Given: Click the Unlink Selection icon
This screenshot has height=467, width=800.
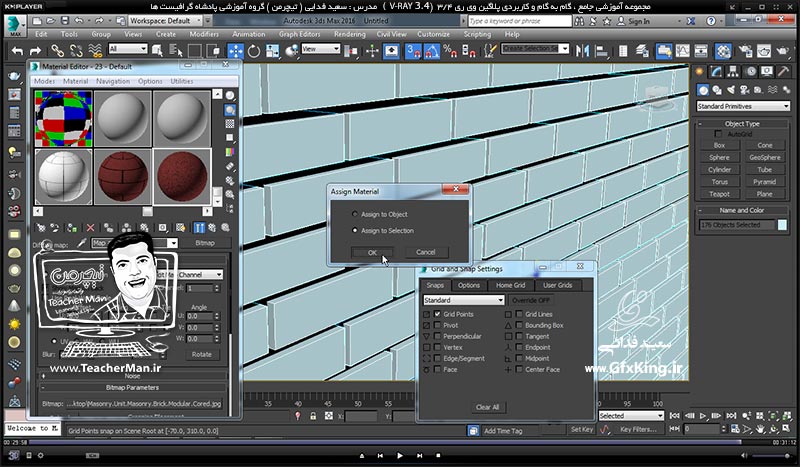Looking at the screenshot, I should [76, 51].
